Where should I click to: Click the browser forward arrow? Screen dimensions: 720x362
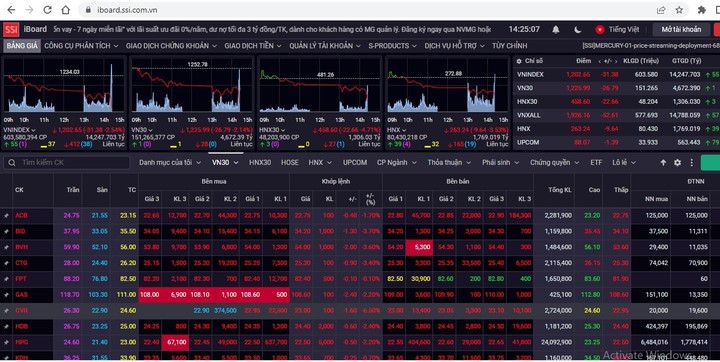pyautogui.click(x=29, y=10)
